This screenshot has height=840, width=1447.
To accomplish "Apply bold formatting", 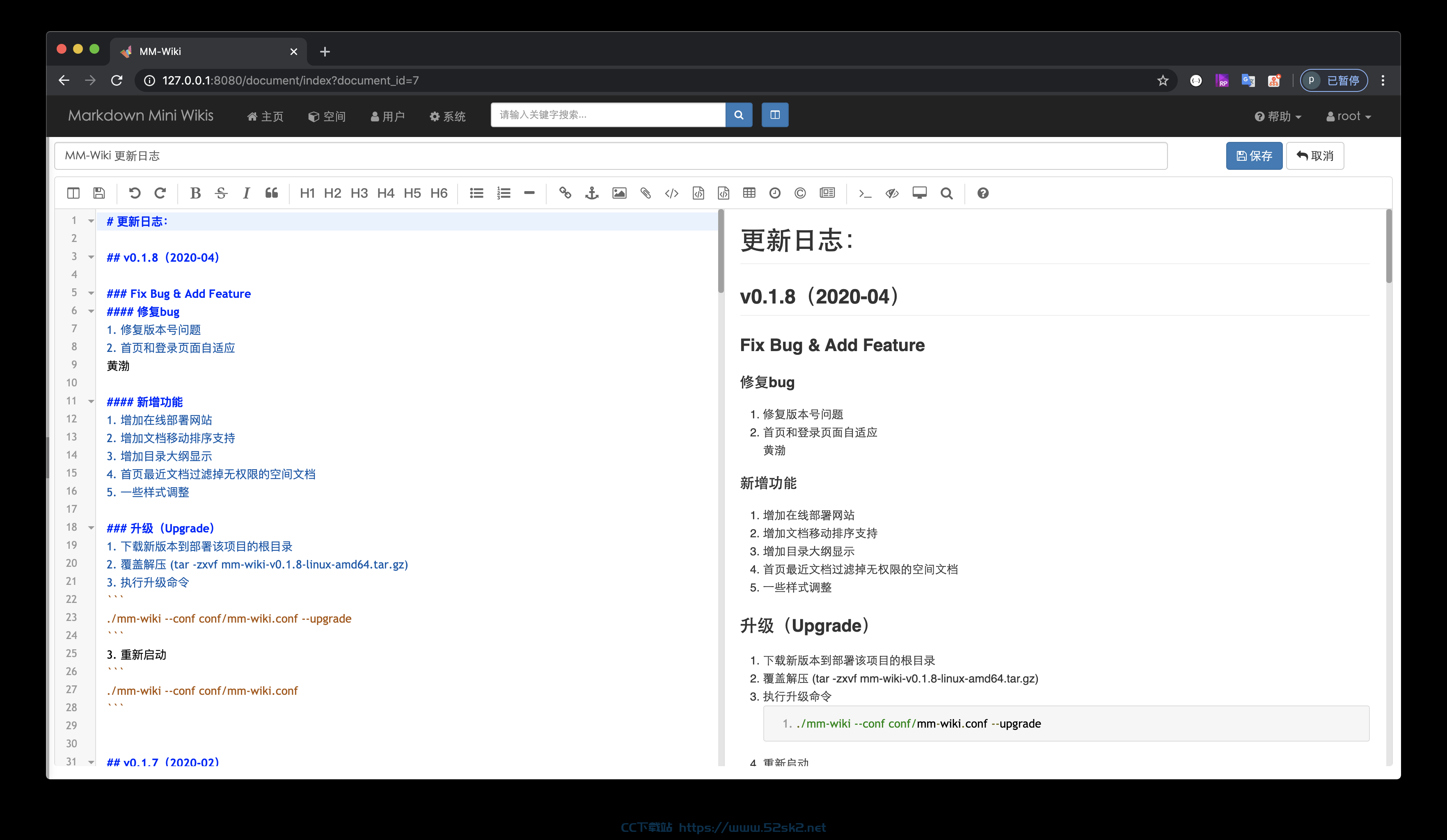I will pyautogui.click(x=195, y=193).
